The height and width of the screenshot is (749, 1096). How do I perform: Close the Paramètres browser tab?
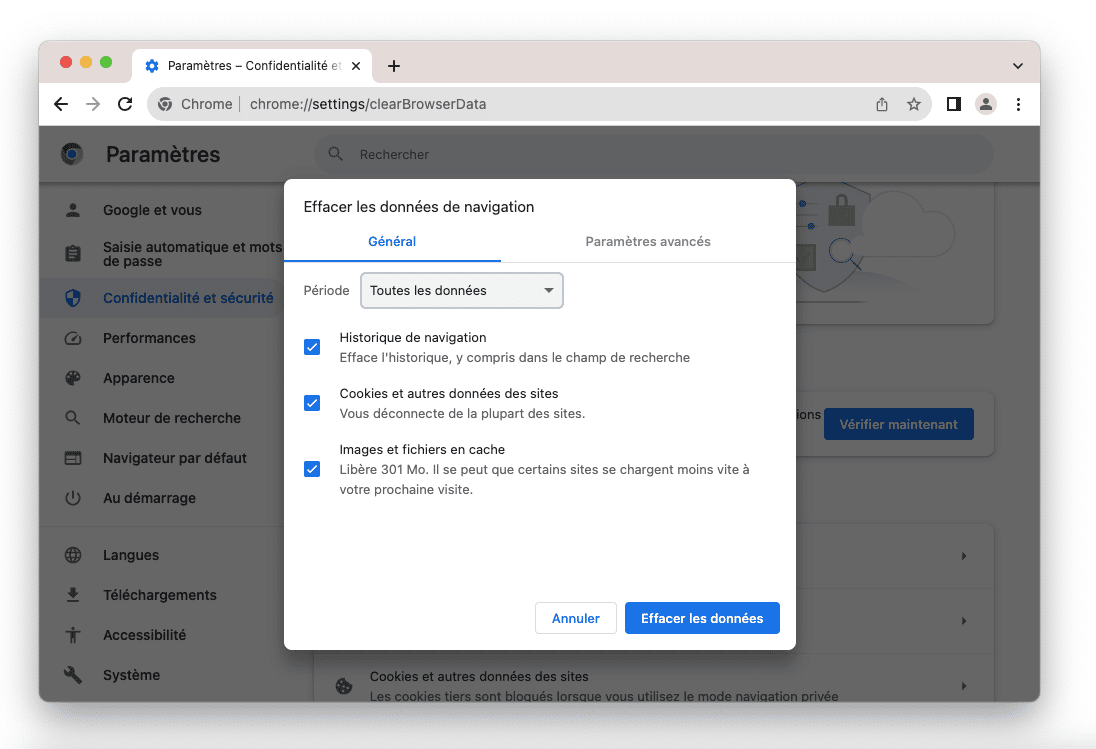[357, 66]
